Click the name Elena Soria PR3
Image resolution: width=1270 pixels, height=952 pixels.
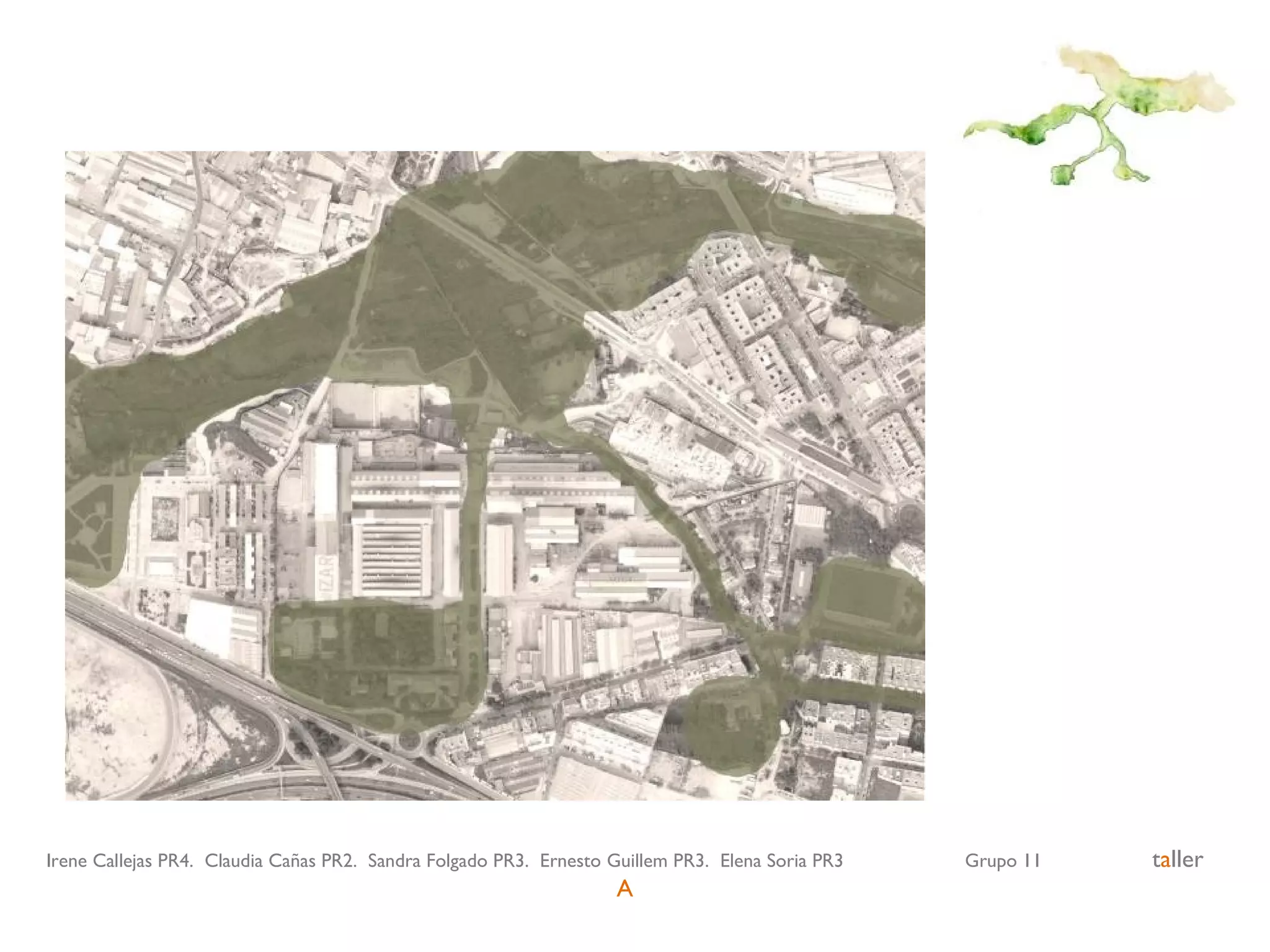pos(781,861)
